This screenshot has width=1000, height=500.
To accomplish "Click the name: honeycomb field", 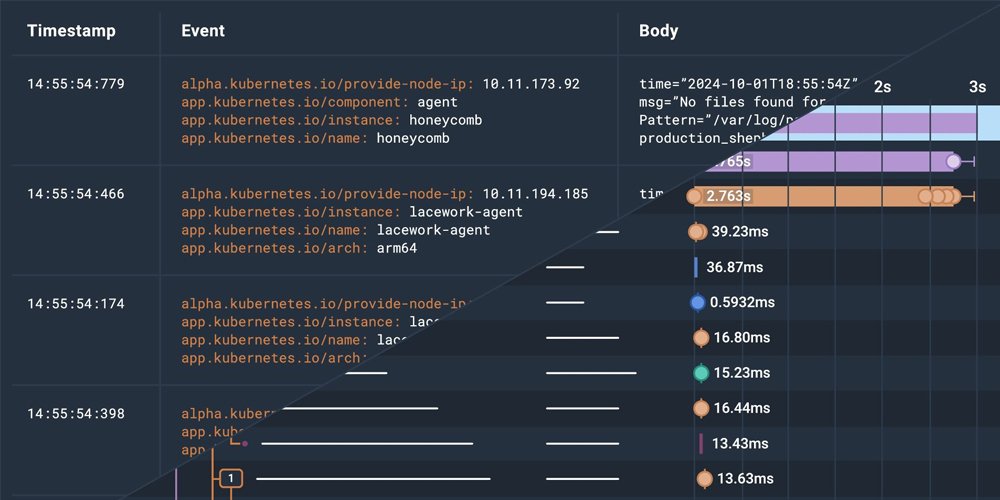I will [x=315, y=138].
